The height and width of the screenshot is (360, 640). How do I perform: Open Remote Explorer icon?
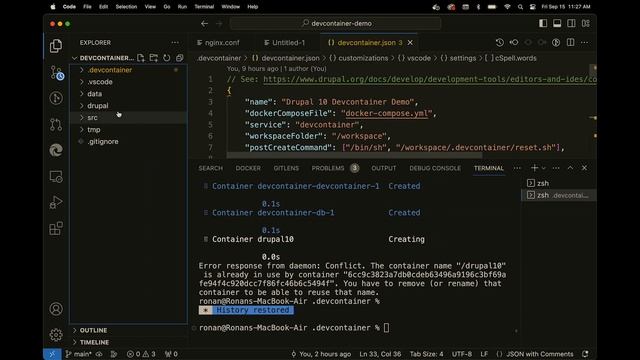click(x=56, y=177)
